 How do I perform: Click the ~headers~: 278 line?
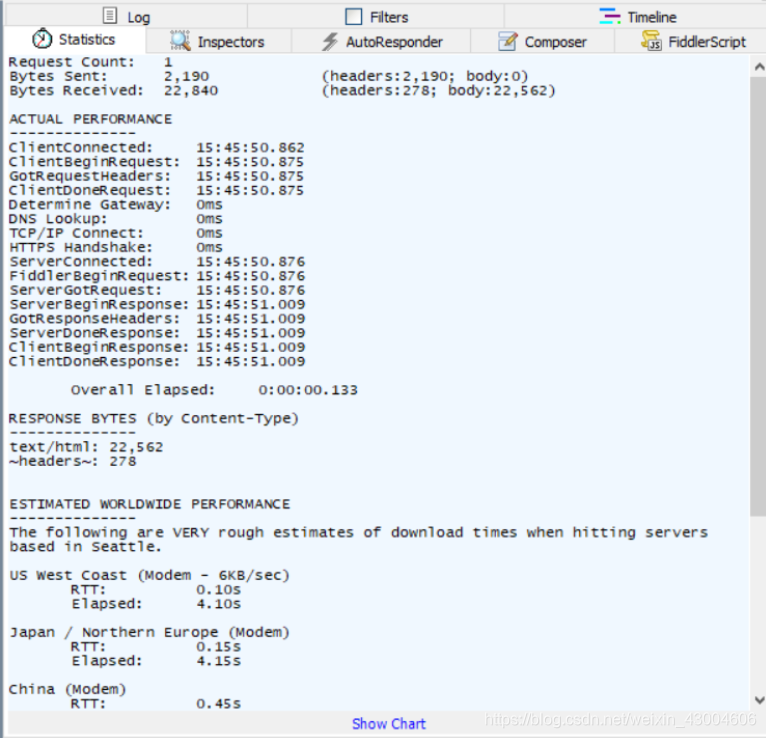pos(73,461)
